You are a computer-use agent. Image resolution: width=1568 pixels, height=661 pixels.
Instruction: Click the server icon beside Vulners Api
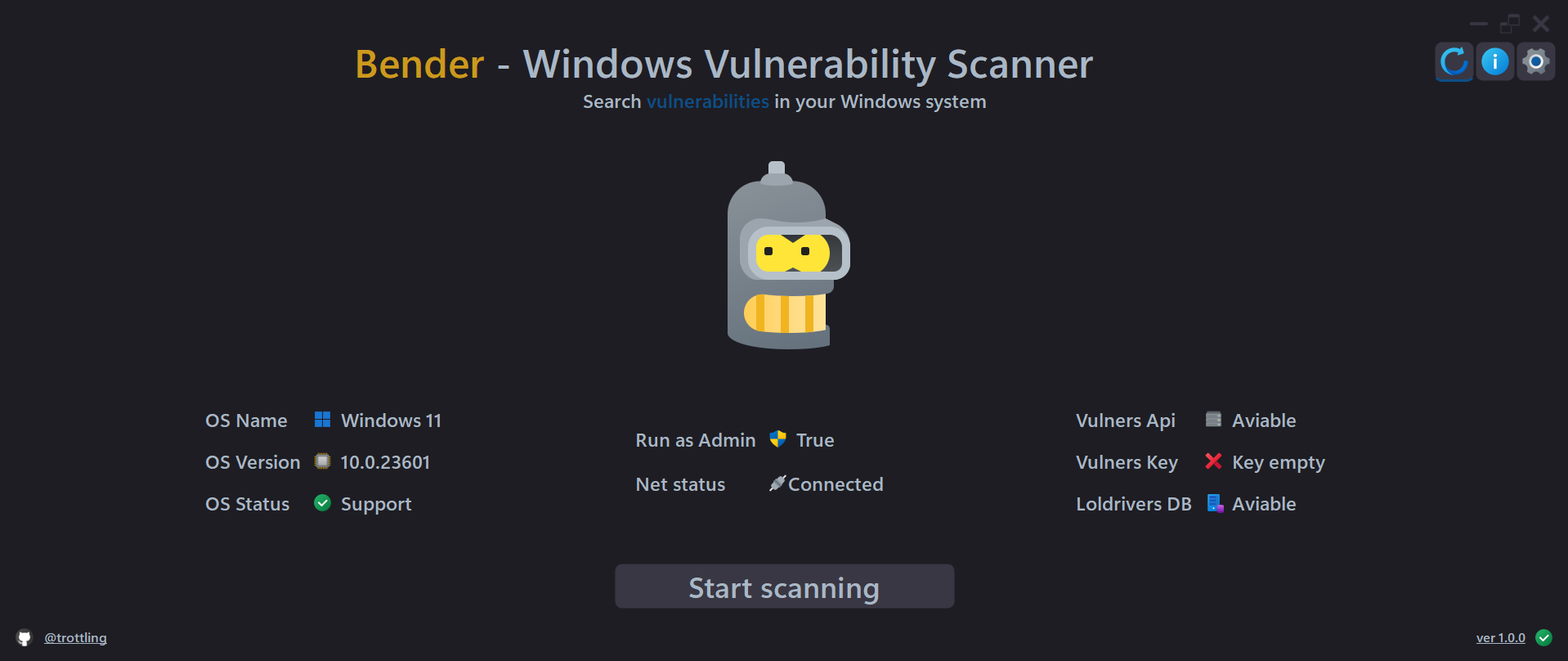[1214, 420]
